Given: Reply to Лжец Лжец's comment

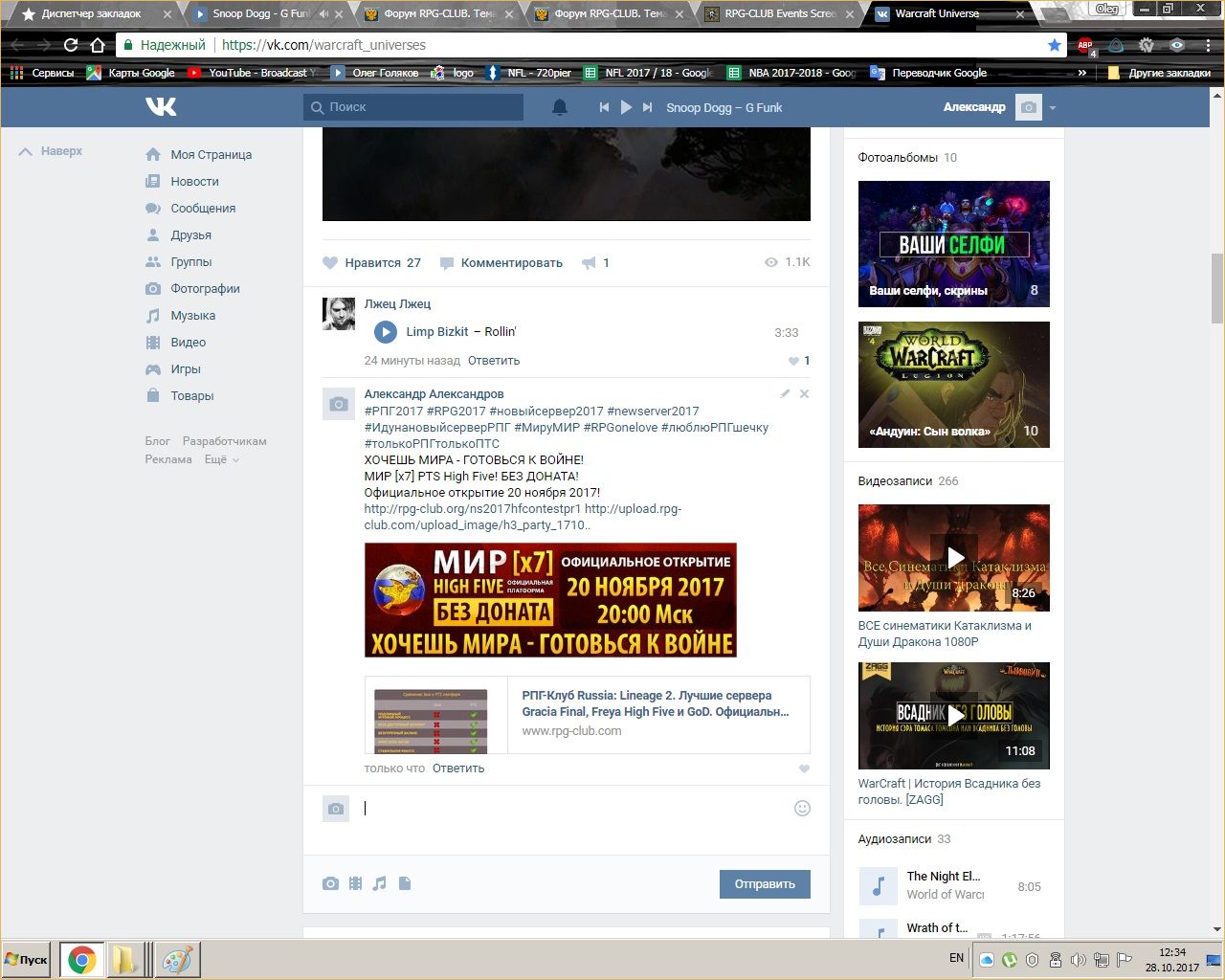Looking at the screenshot, I should tap(494, 361).
